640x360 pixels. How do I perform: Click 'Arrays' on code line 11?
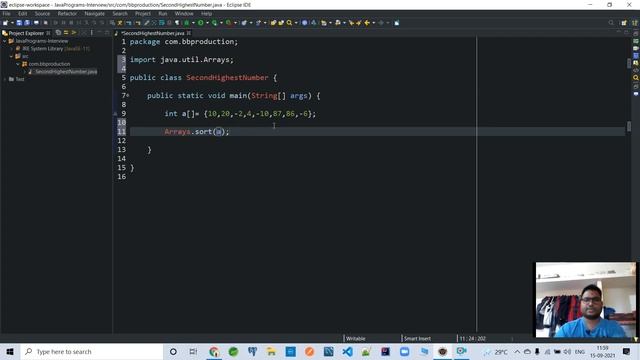click(x=177, y=131)
